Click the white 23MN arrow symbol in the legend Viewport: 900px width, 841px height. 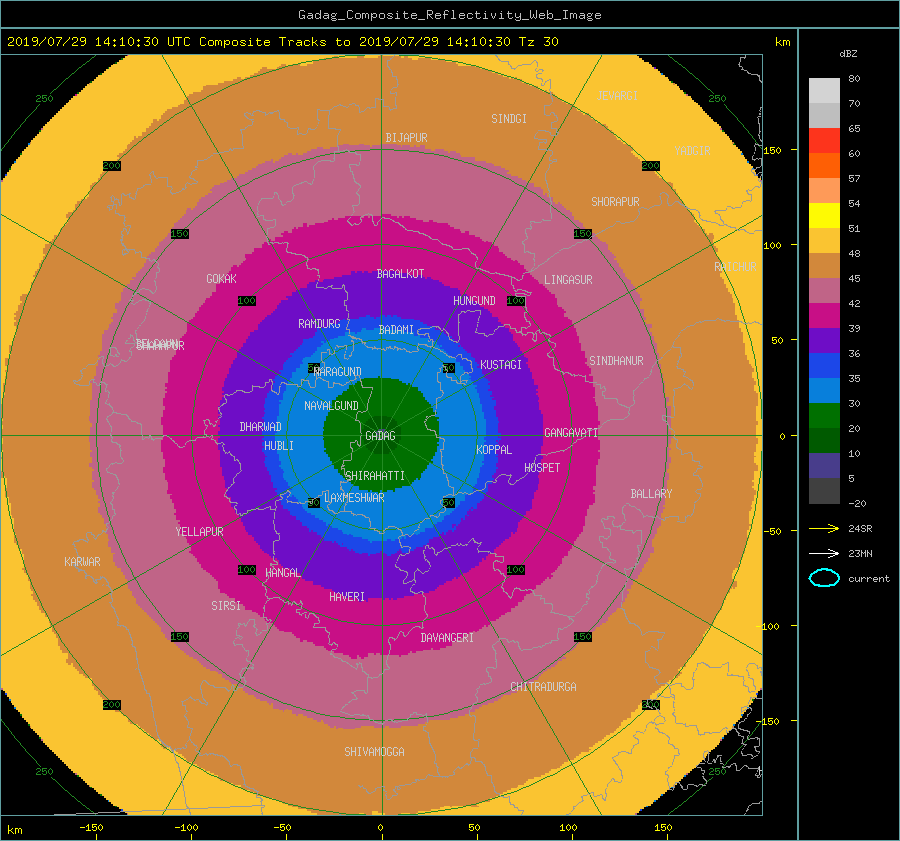coord(824,553)
